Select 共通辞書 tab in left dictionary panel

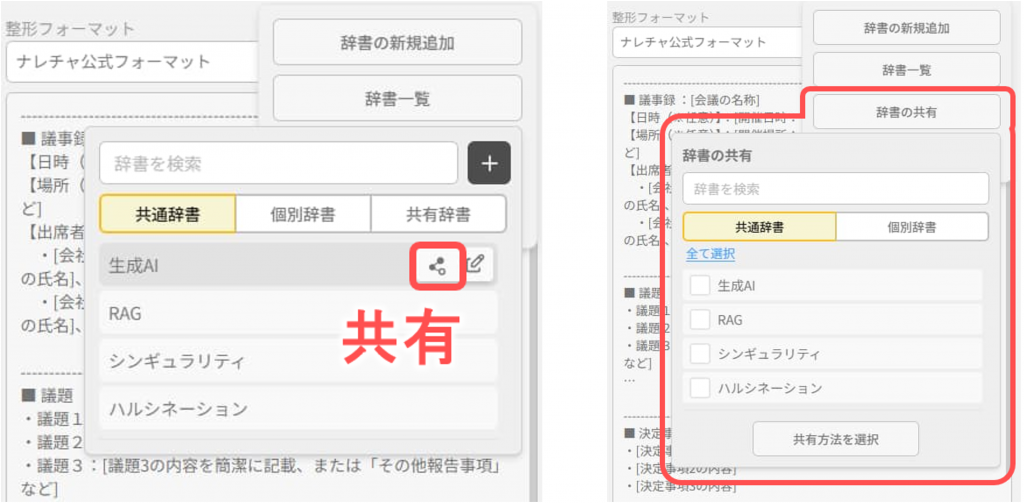pyautogui.click(x=168, y=214)
